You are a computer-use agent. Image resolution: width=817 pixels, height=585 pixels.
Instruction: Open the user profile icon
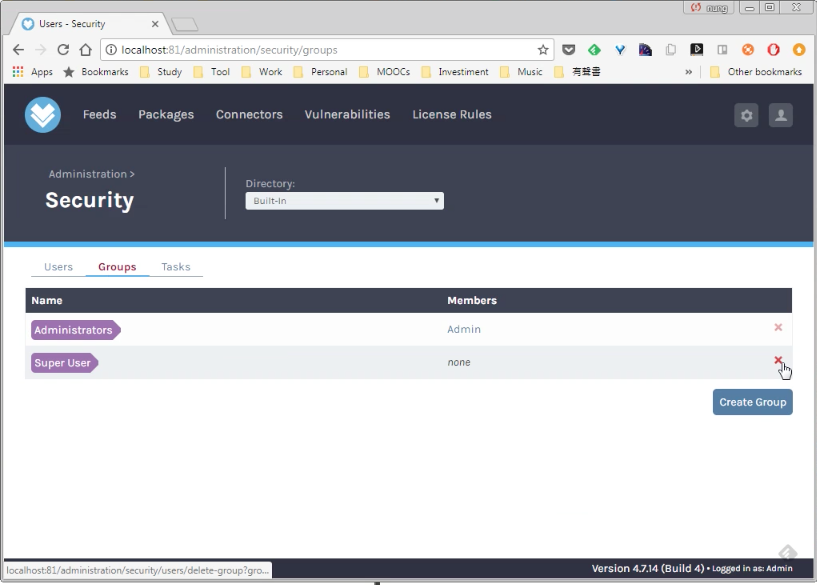[781, 115]
